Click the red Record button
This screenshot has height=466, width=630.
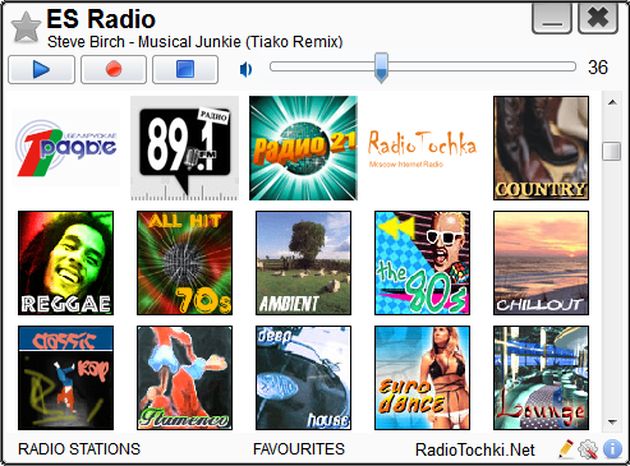click(114, 69)
